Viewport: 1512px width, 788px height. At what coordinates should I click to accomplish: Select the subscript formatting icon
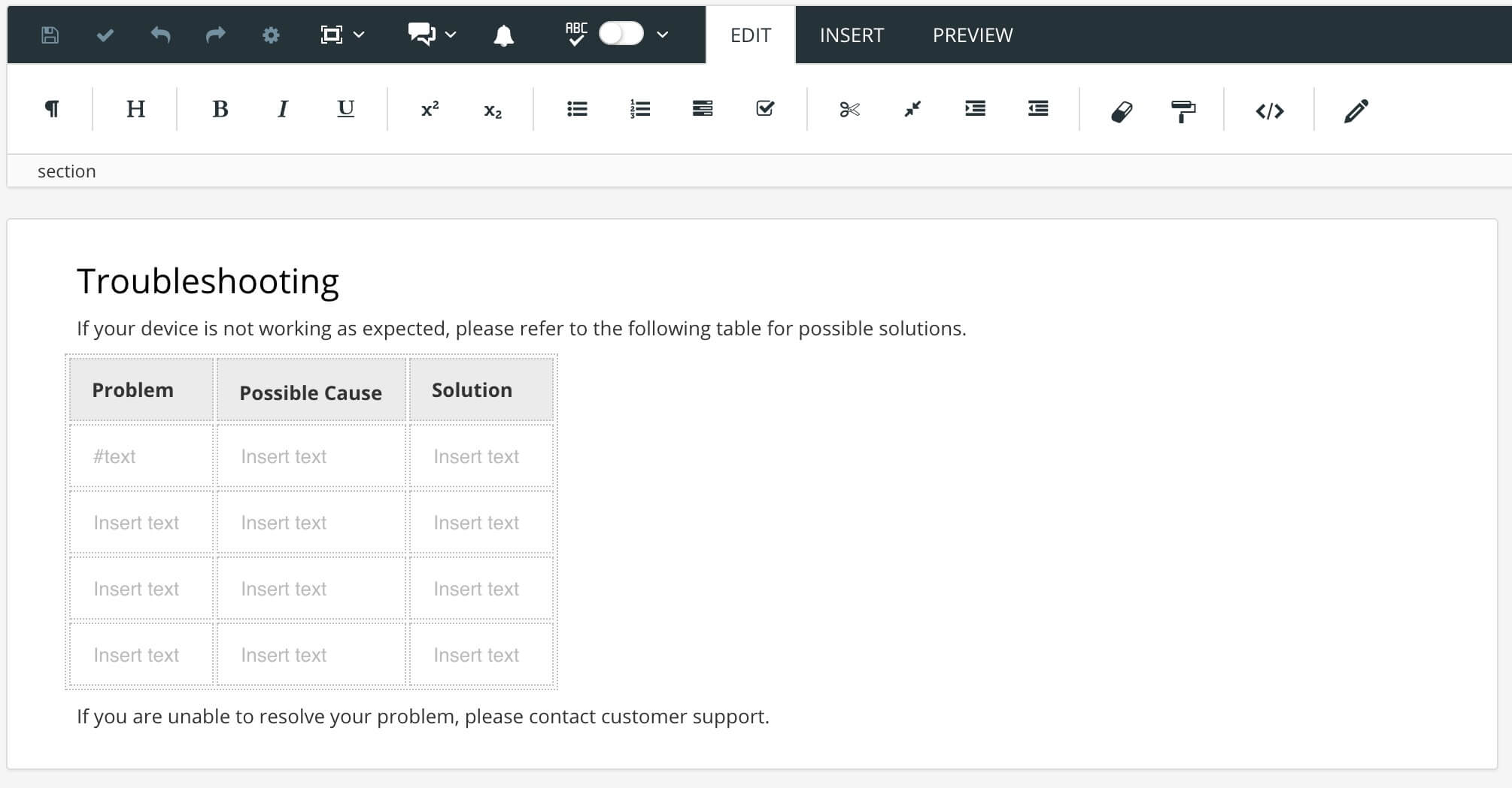coord(491,111)
